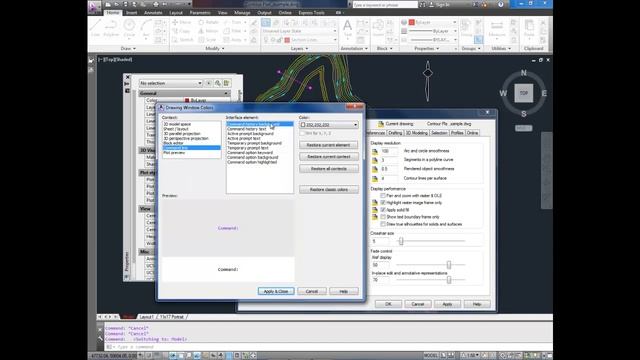
Task: Click Restore current element button
Action: [x=329, y=145]
